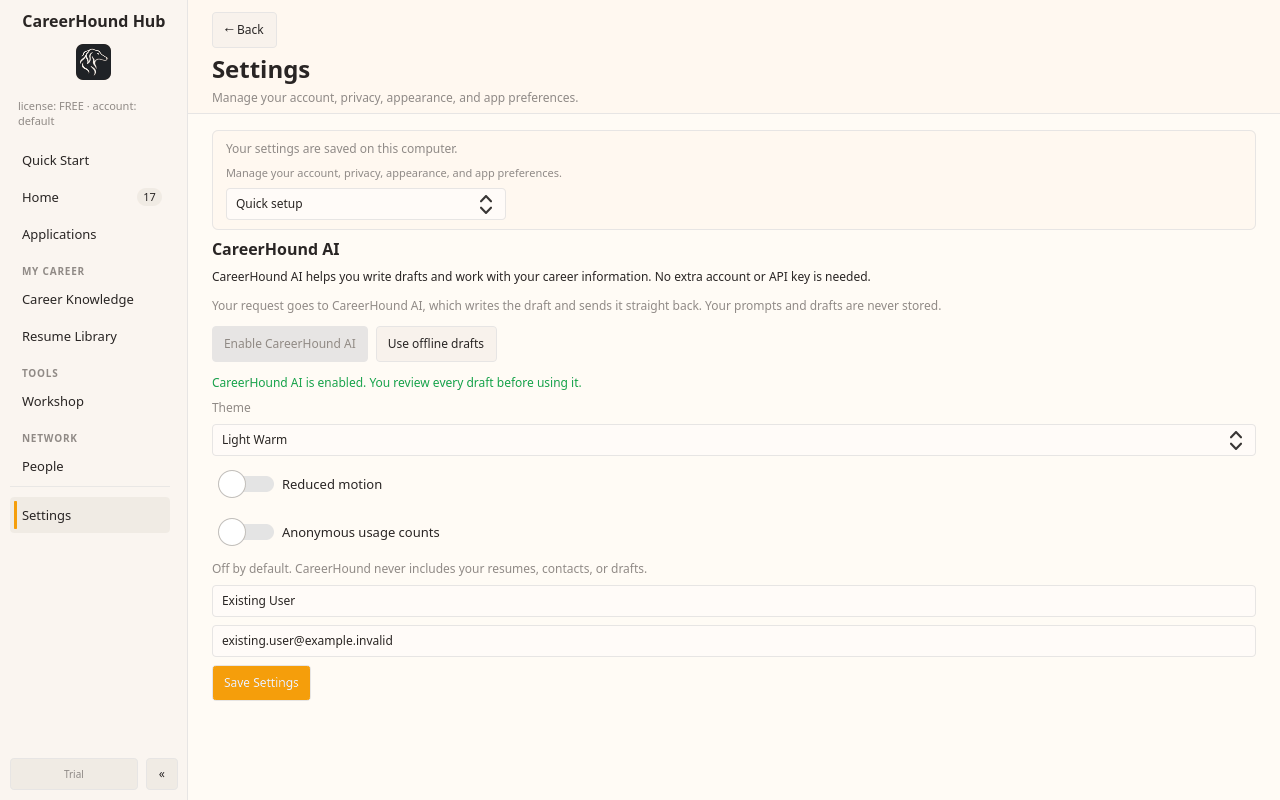This screenshot has height=800, width=1280.
Task: Click the Home badge showing 17
Action: click(149, 197)
